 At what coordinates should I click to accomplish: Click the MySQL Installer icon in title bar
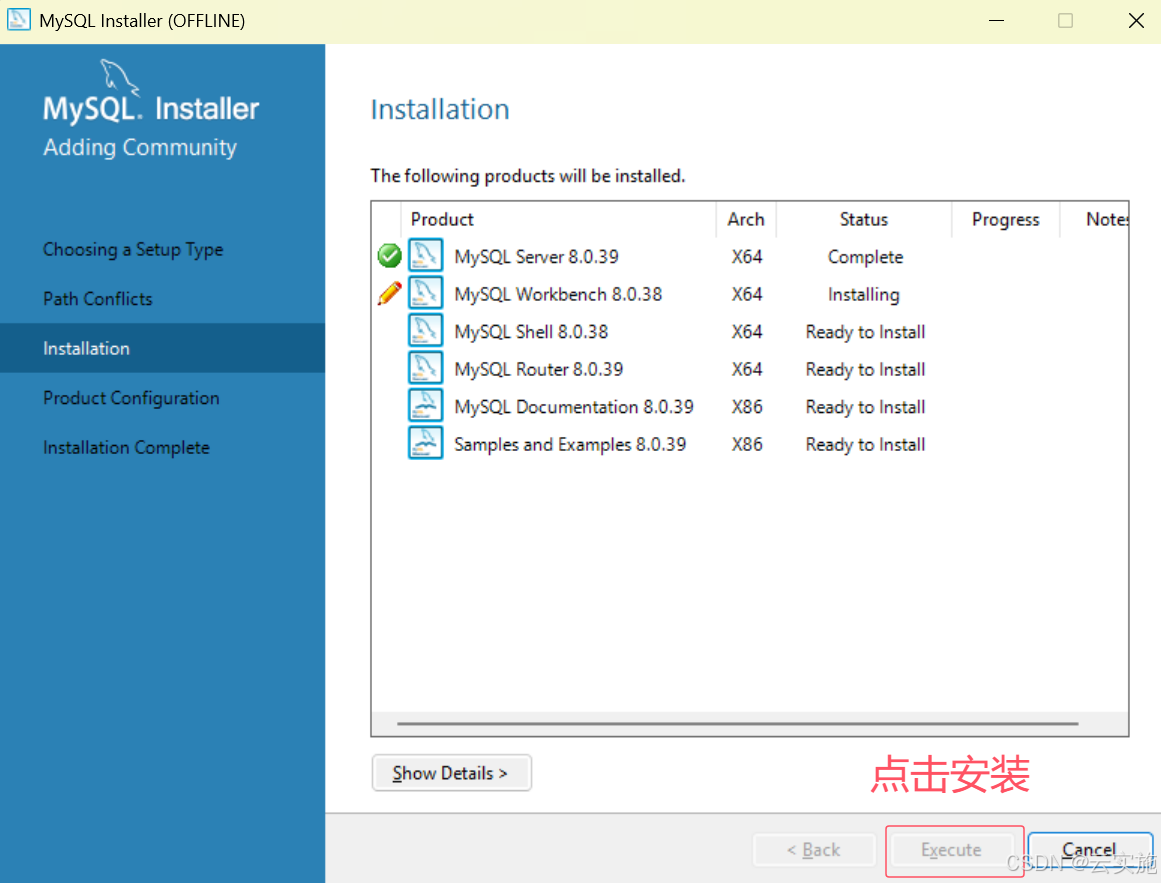click(x=19, y=20)
